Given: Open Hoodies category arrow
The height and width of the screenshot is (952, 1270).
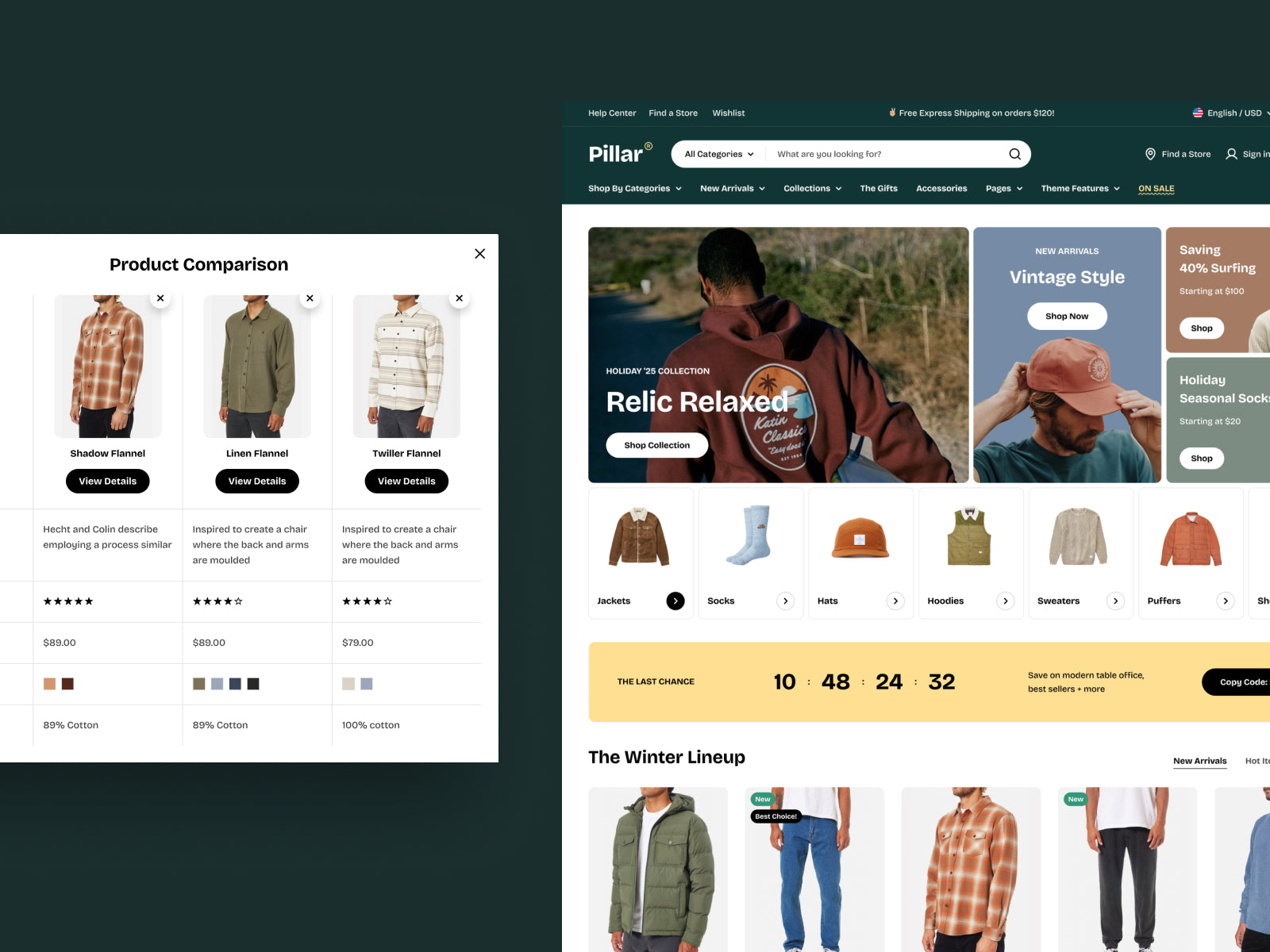Looking at the screenshot, I should coord(1006,601).
